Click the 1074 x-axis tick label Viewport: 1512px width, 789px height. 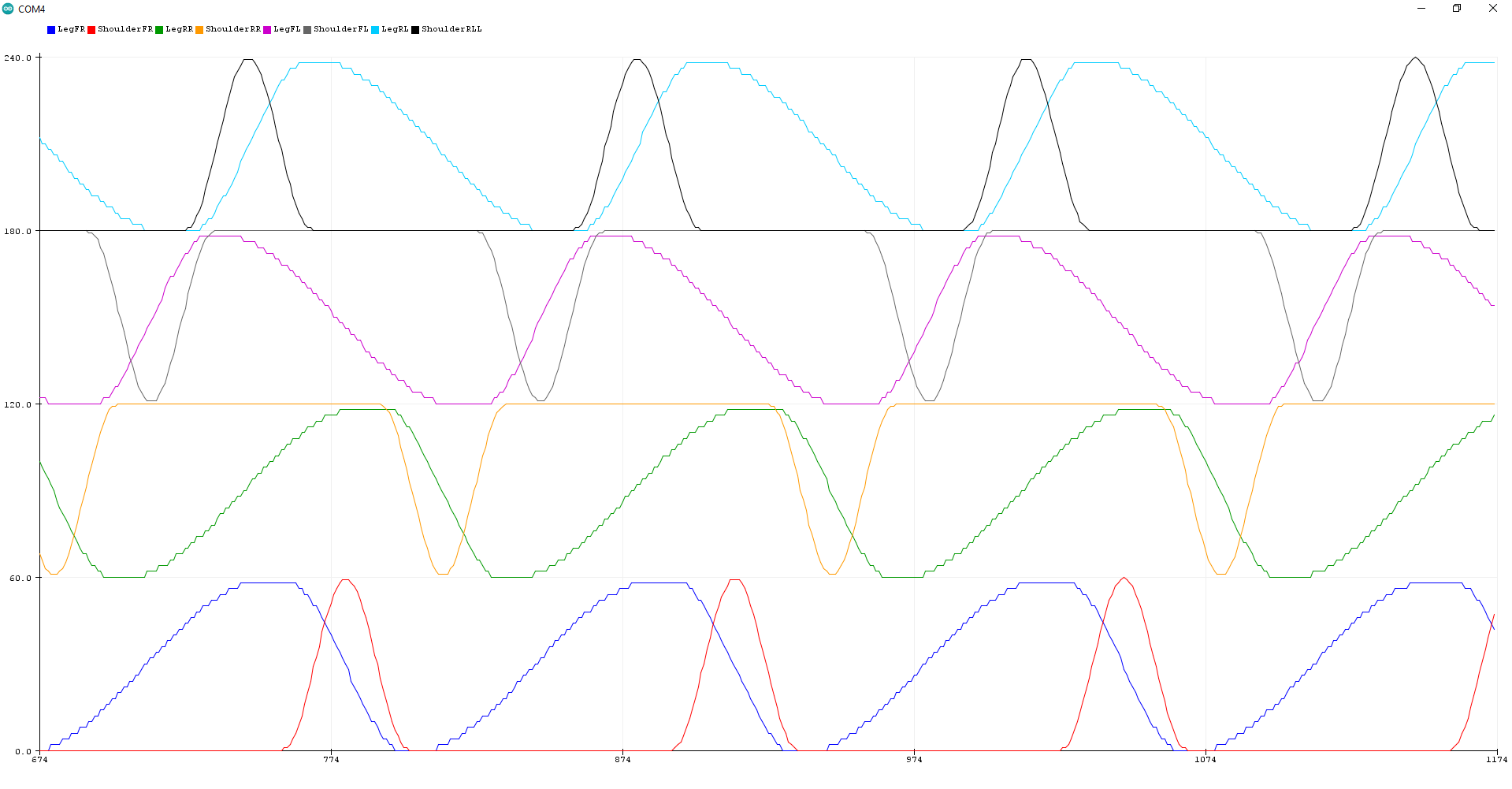click(x=1206, y=760)
